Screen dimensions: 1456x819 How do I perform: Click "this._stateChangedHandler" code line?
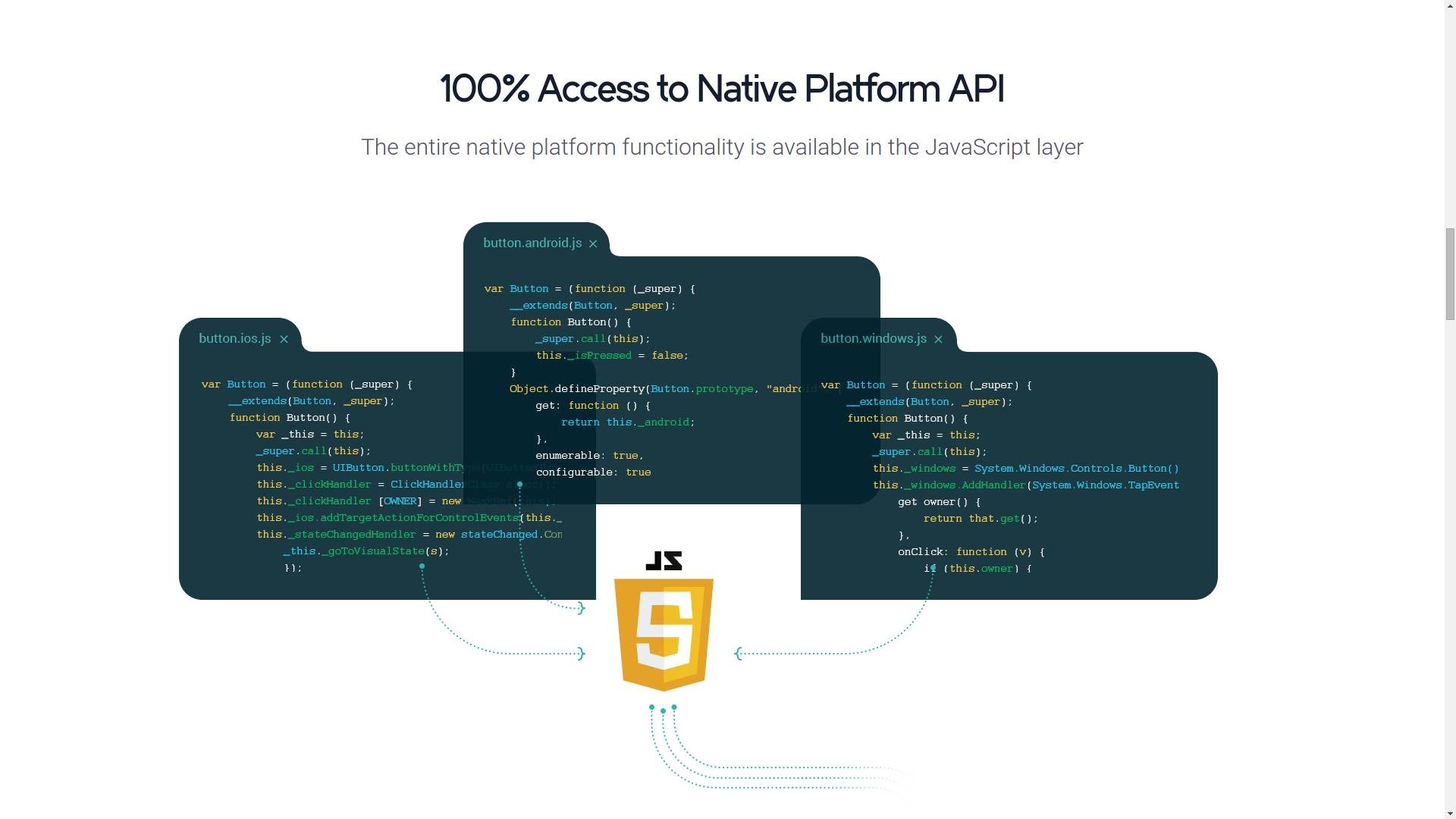pyautogui.click(x=409, y=535)
